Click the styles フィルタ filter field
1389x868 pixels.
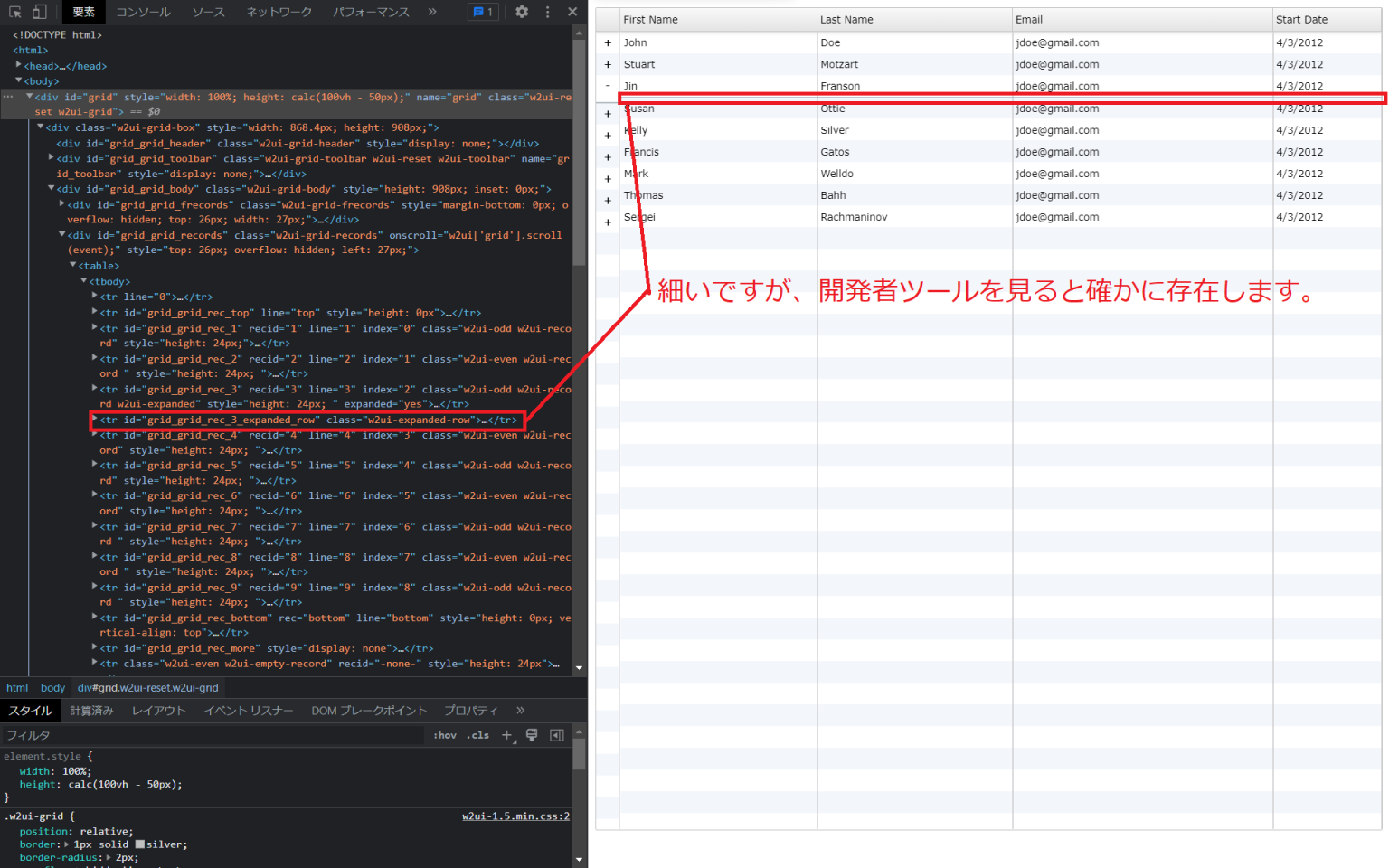(x=90, y=735)
